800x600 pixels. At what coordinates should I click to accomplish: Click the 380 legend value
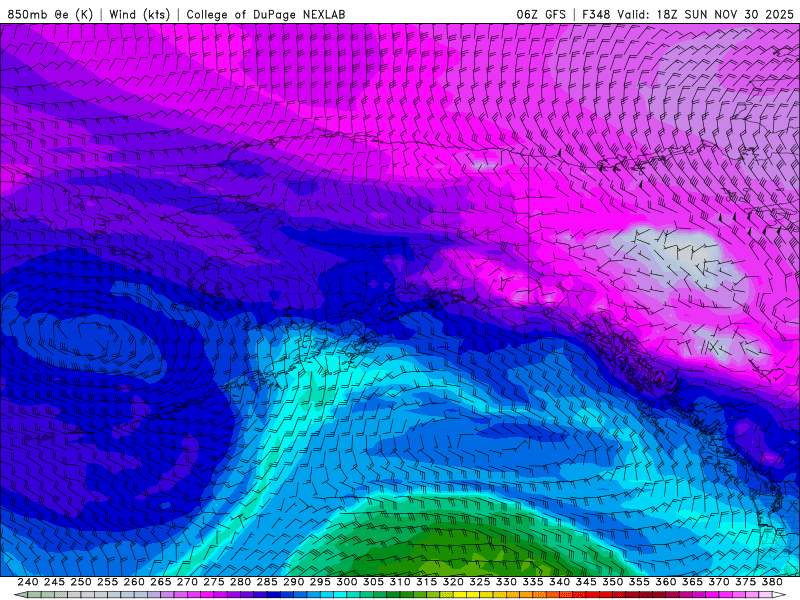(772, 582)
